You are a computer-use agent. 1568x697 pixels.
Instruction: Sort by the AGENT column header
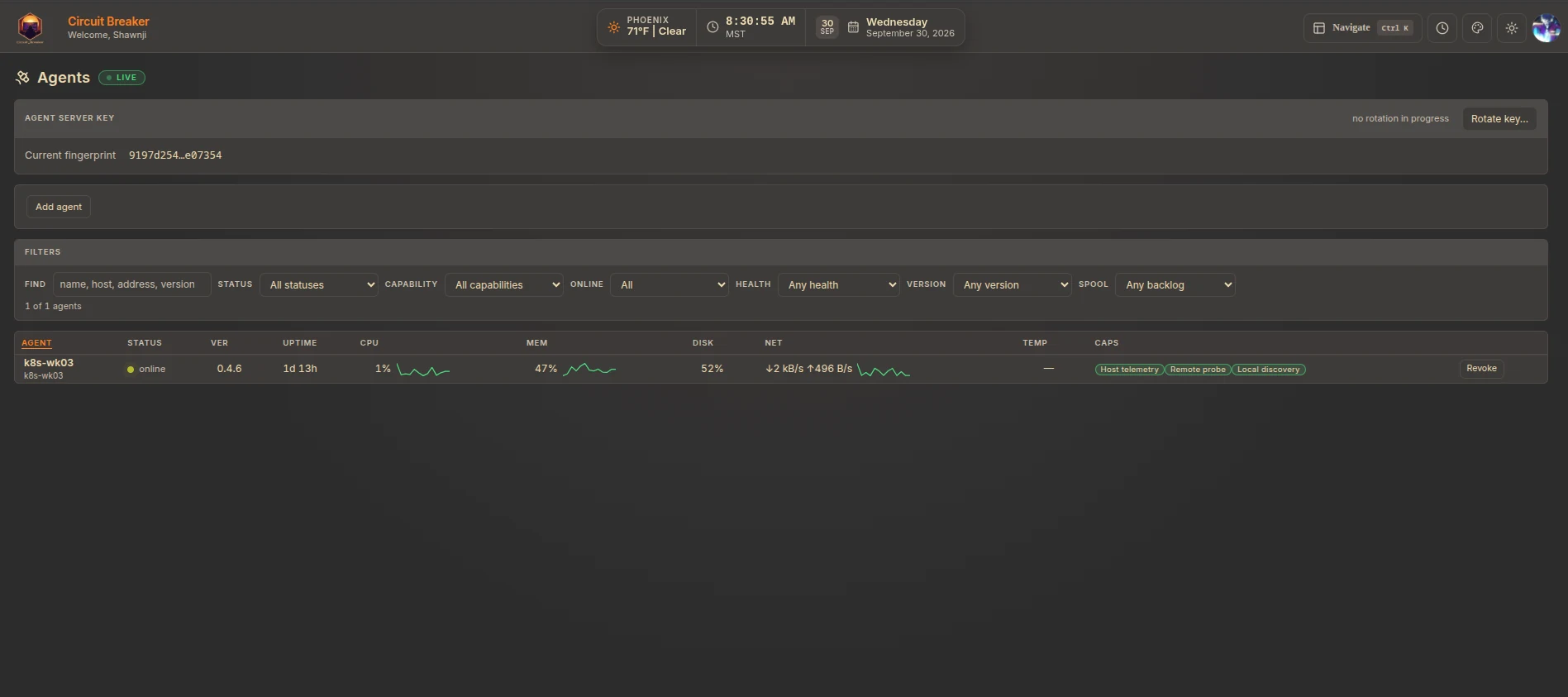point(36,343)
